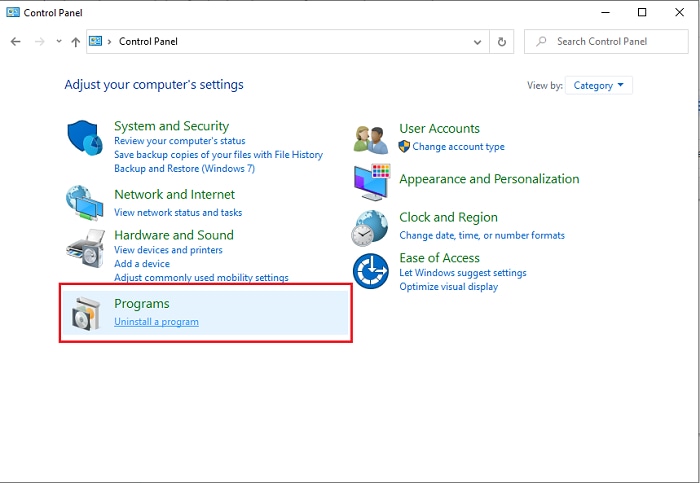Viewport: 700px width, 483px height.
Task: Click the Back arrow in navigation bar
Action: pos(16,42)
